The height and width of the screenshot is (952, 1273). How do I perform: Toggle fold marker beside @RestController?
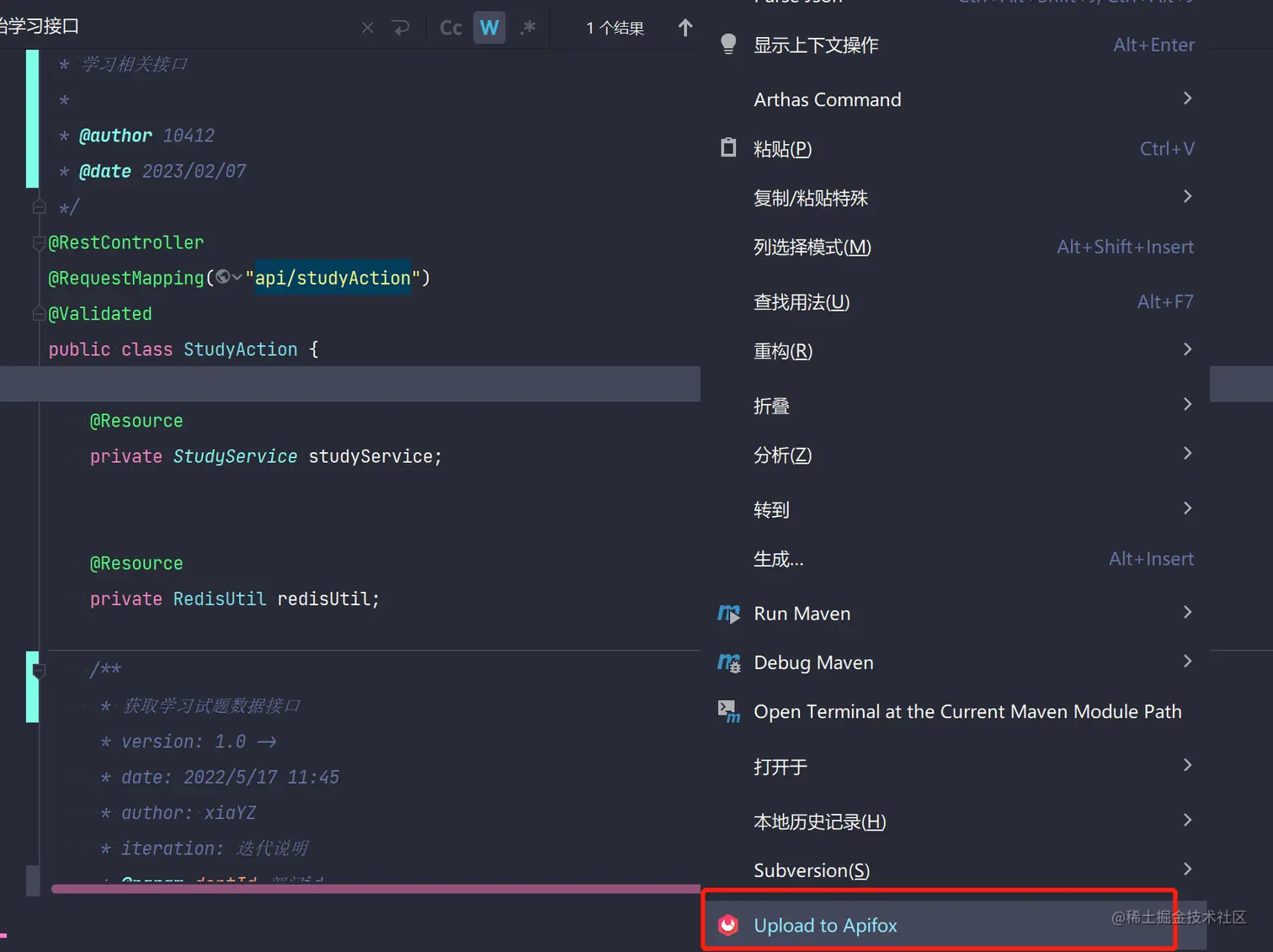(39, 242)
